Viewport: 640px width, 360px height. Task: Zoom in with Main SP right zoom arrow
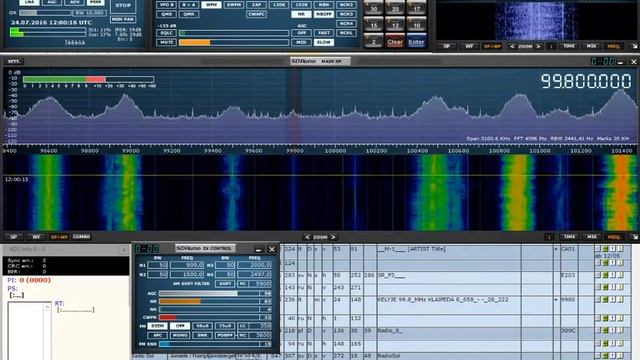tap(333, 237)
